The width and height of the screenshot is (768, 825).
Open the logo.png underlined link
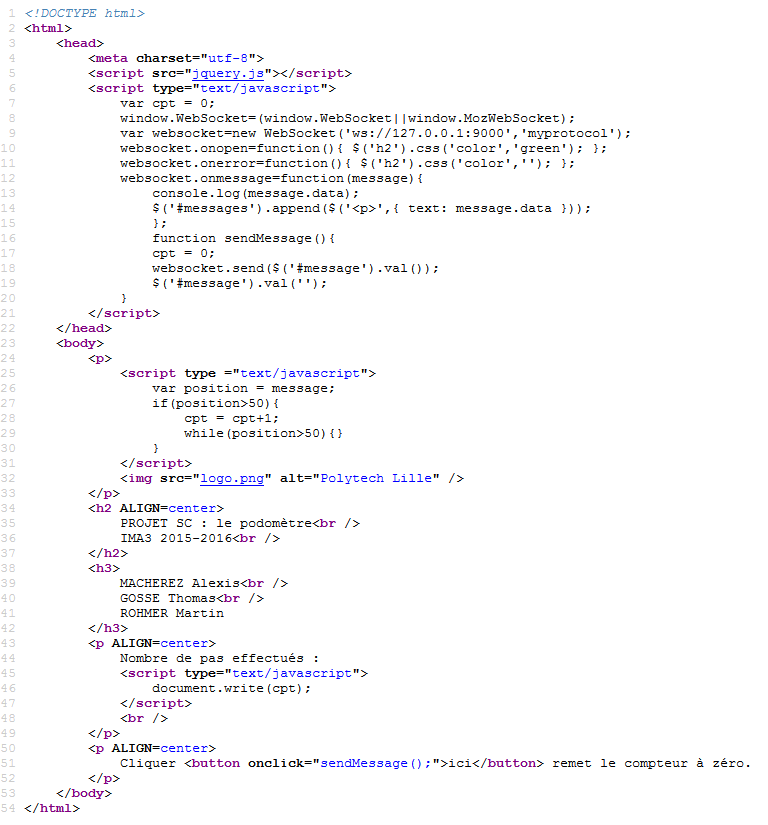(x=232, y=478)
